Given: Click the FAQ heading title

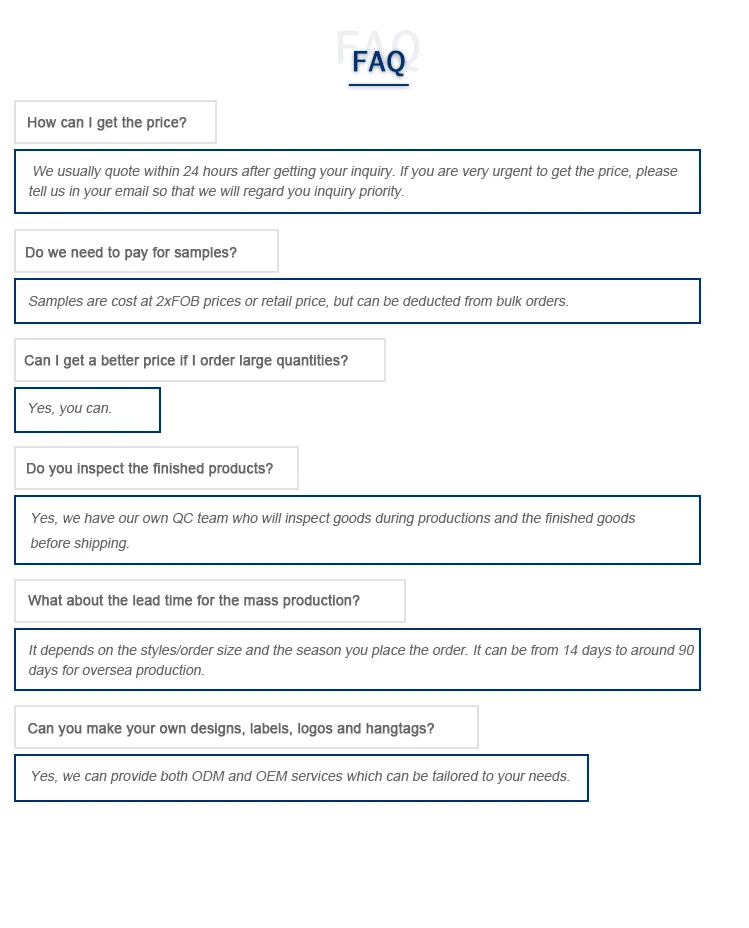Looking at the screenshot, I should pyautogui.click(x=379, y=62).
